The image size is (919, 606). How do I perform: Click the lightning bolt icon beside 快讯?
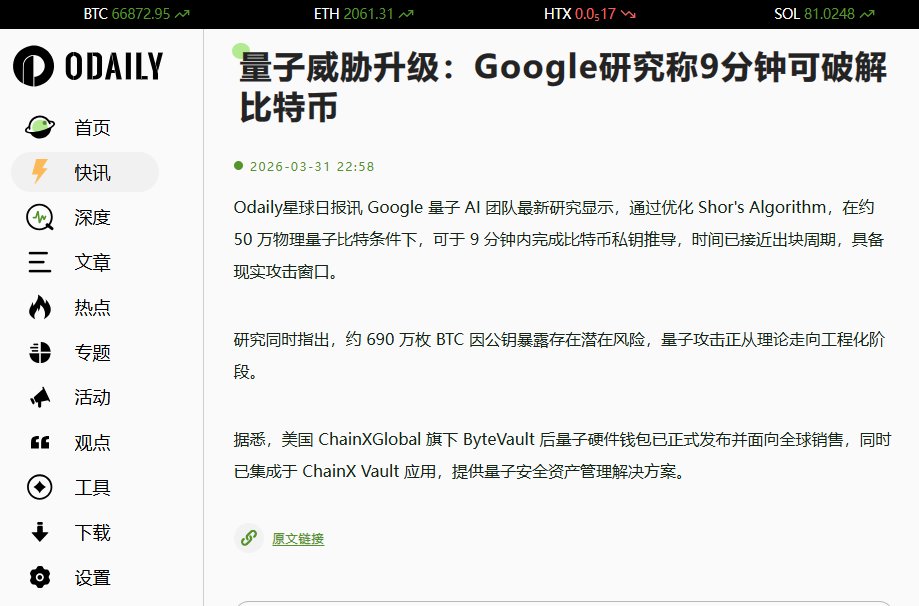point(40,171)
